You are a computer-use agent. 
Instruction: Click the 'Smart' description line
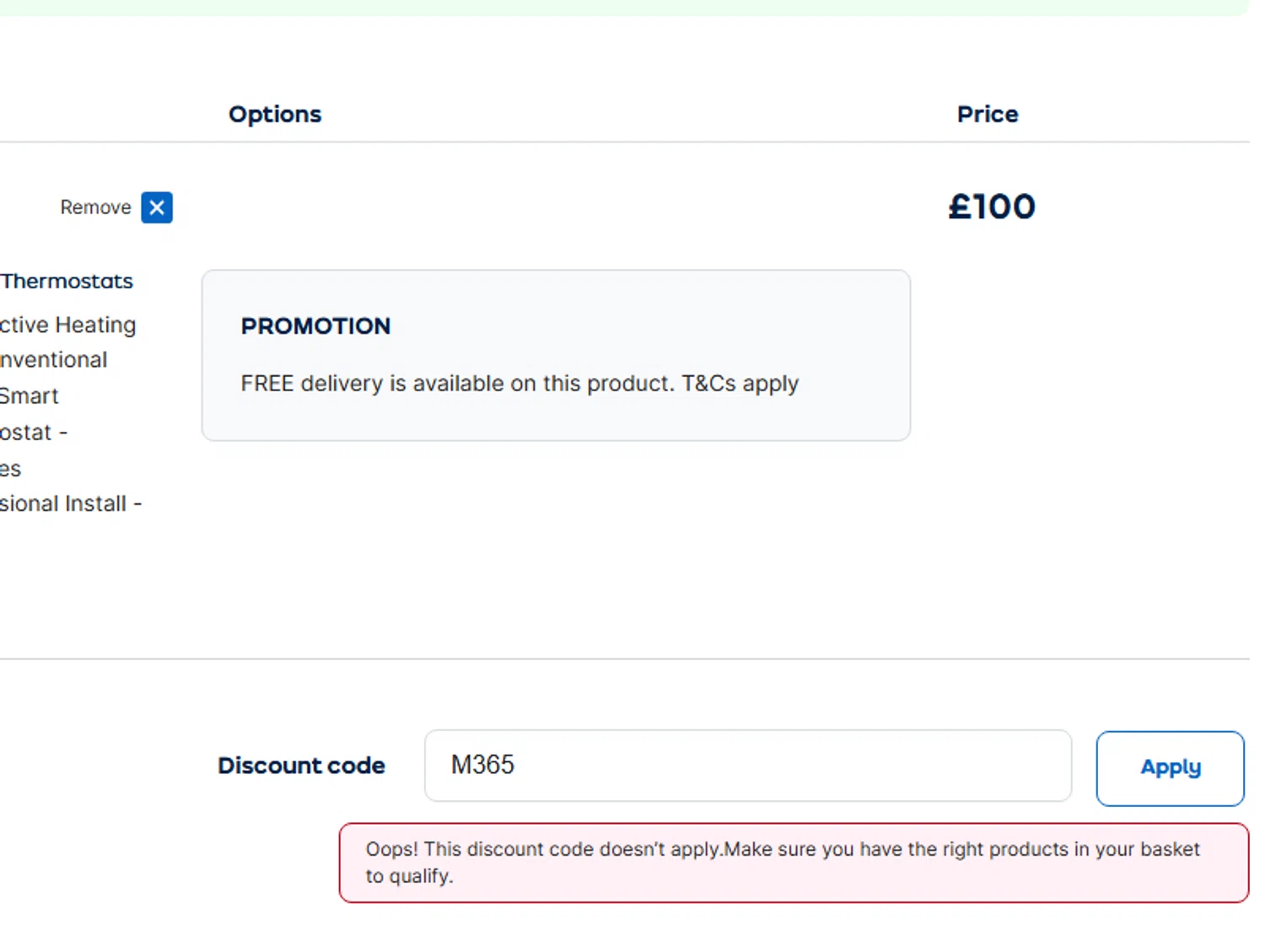point(30,395)
